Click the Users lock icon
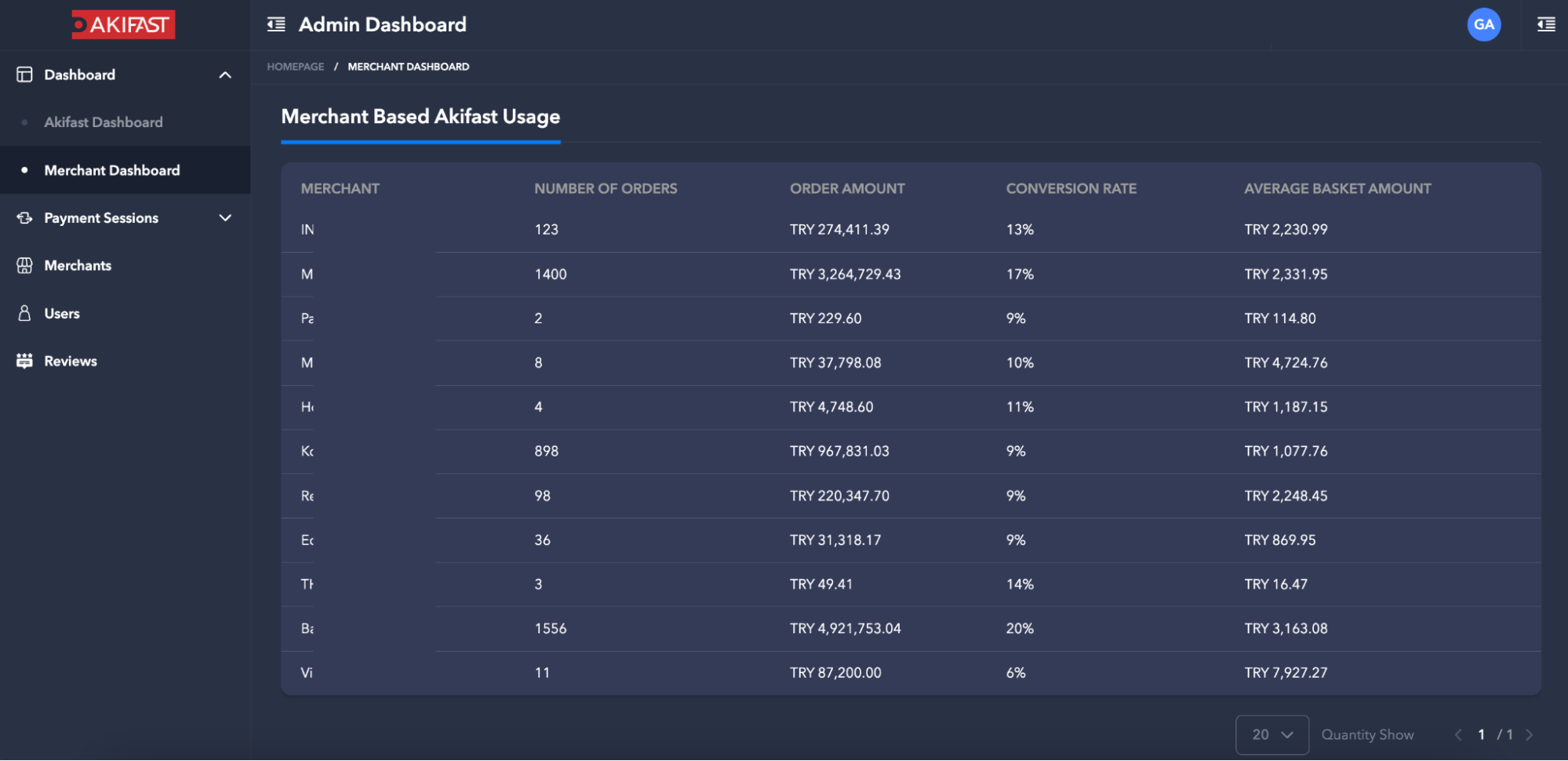 pos(24,314)
